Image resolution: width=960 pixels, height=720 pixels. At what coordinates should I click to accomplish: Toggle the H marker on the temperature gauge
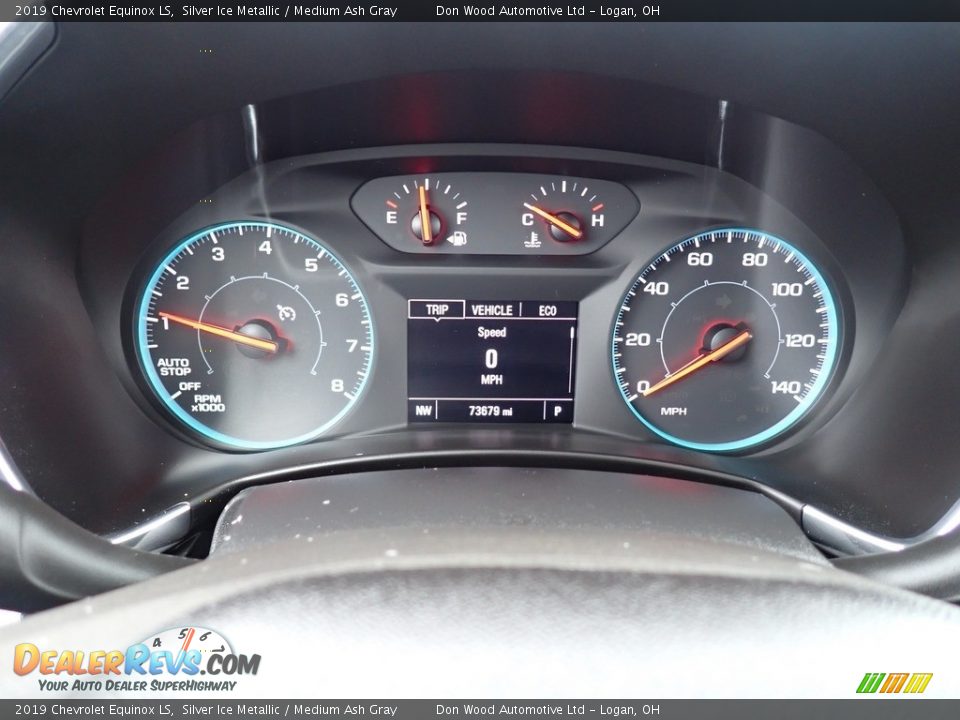[x=599, y=222]
